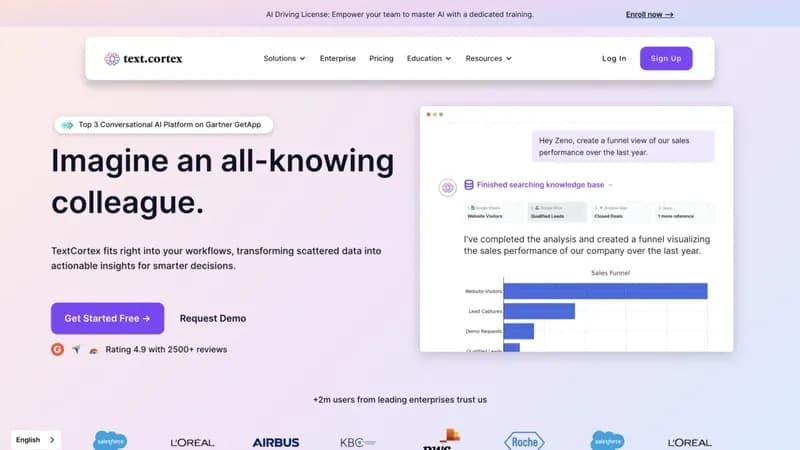Click the Chrome Web Store rating icon
Viewport: 800px width, 450px height.
(x=93, y=350)
